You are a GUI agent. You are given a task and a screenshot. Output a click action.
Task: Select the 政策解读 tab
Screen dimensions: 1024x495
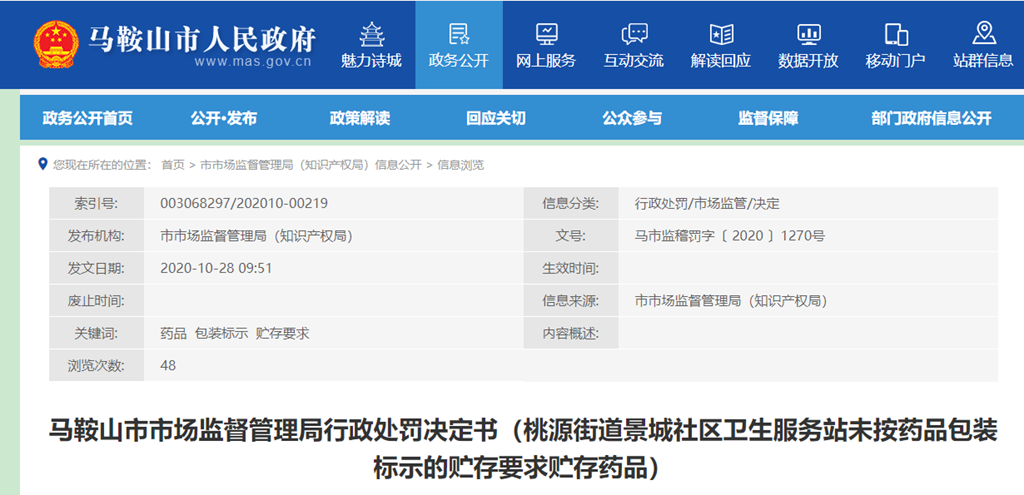click(360, 118)
